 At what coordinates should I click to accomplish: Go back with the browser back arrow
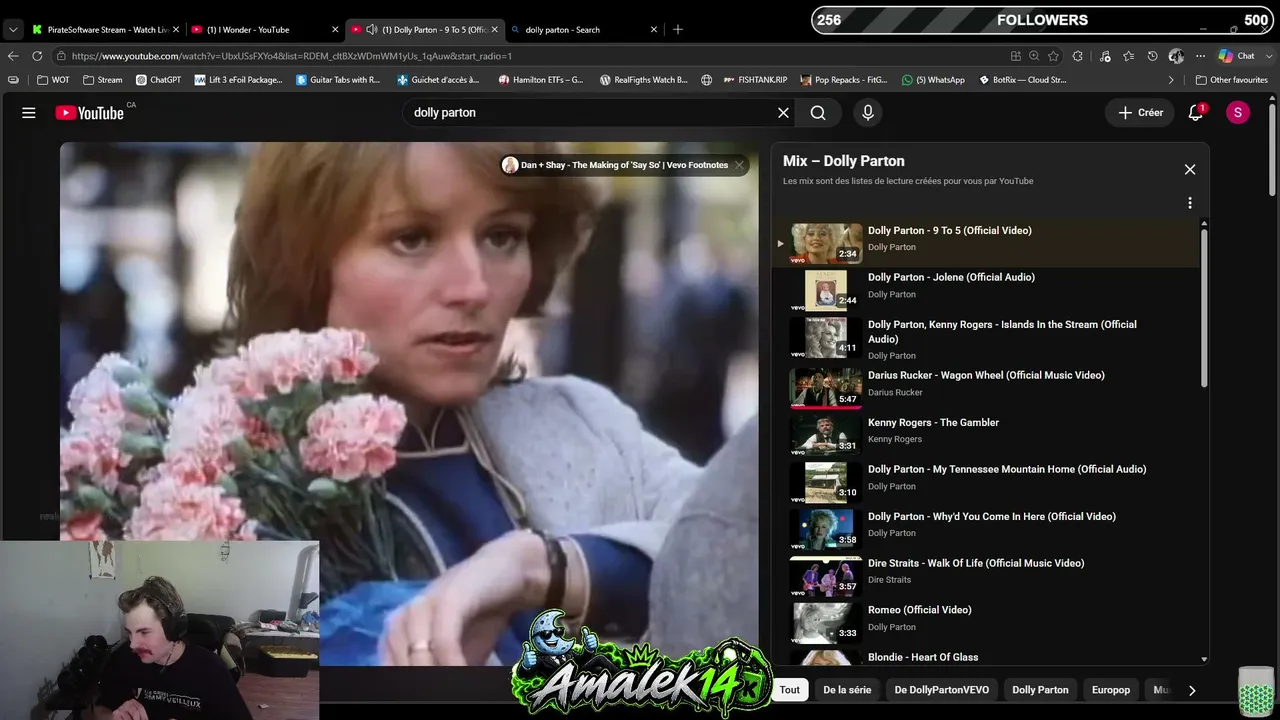pyautogui.click(x=13, y=56)
